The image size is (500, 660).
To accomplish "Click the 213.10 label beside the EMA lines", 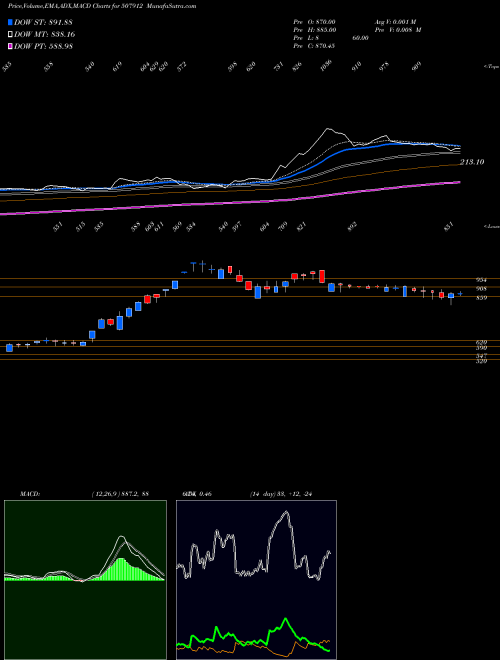I will (472, 162).
